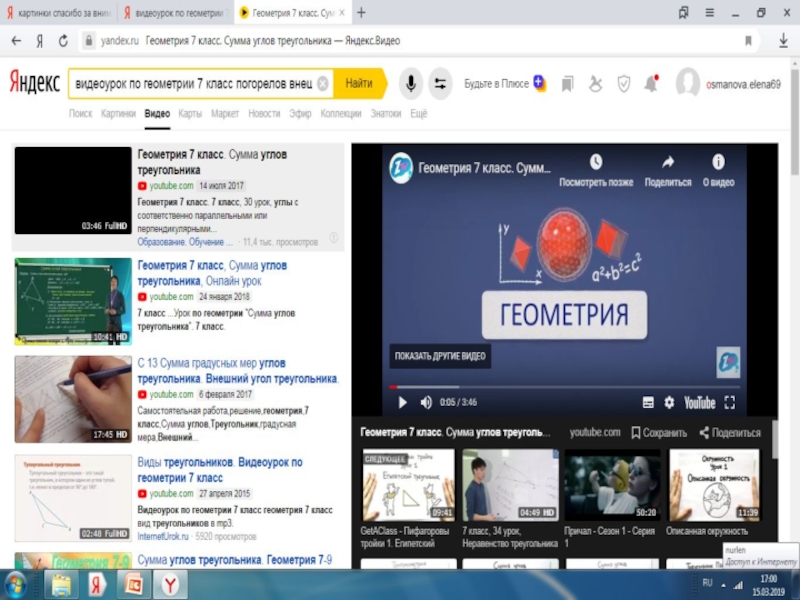The height and width of the screenshot is (600, 800).
Task: Open the Эфир tab
Action: pos(300,113)
